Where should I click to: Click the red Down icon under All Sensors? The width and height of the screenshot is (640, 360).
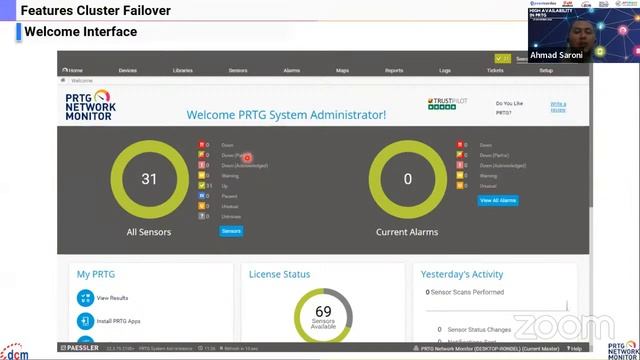[202, 144]
